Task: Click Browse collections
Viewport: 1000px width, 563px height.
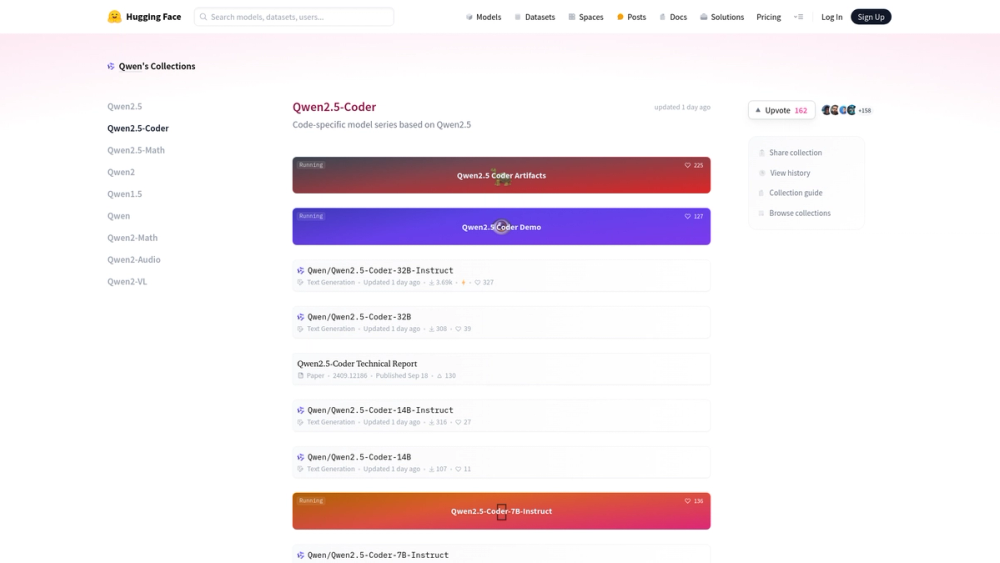Action: point(800,213)
